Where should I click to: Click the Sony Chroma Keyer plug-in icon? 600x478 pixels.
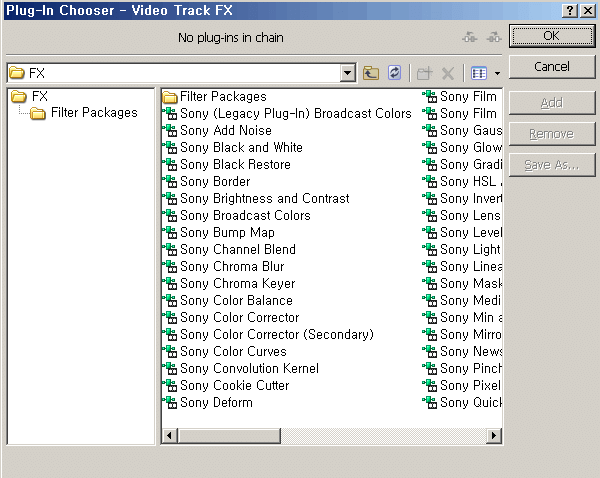[170, 284]
